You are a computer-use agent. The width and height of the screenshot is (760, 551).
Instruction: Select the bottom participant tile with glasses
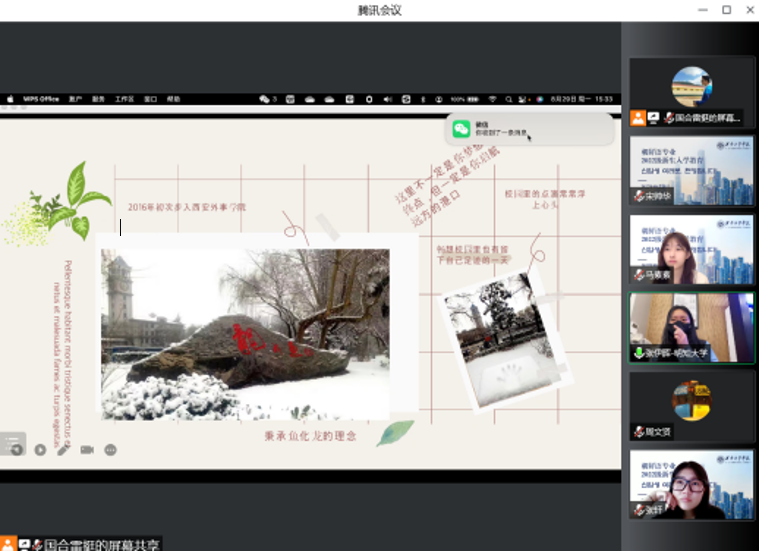click(691, 483)
